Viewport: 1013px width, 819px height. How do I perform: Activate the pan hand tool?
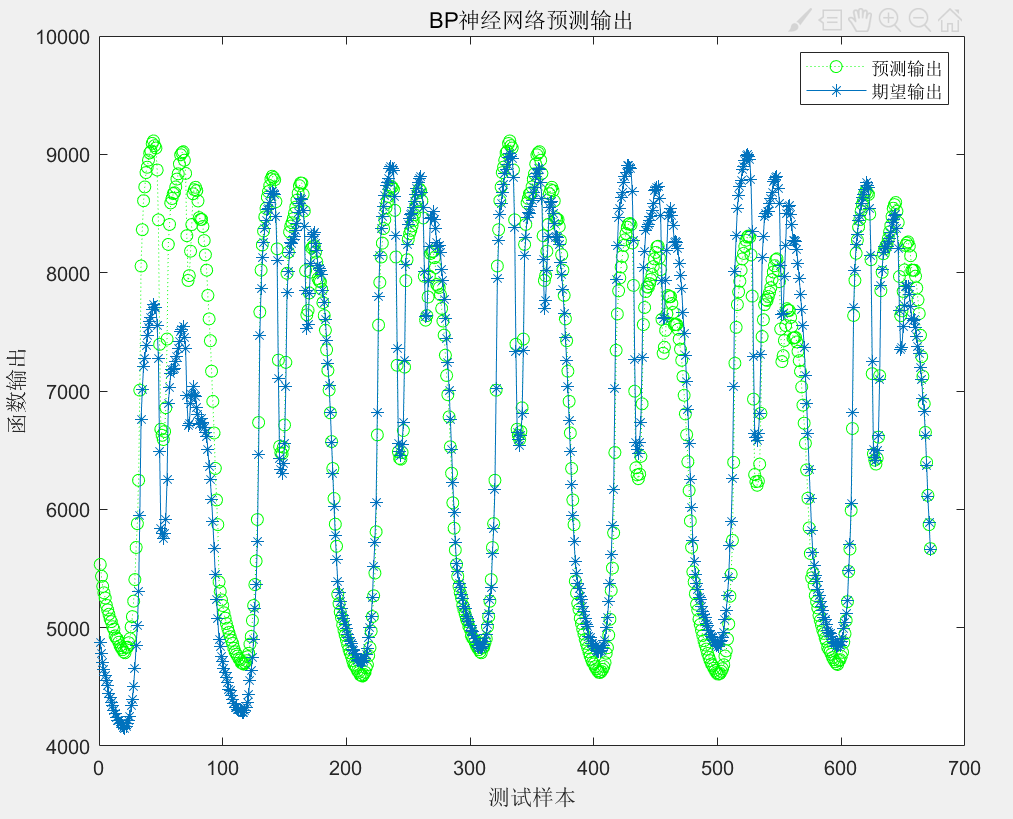coord(860,19)
